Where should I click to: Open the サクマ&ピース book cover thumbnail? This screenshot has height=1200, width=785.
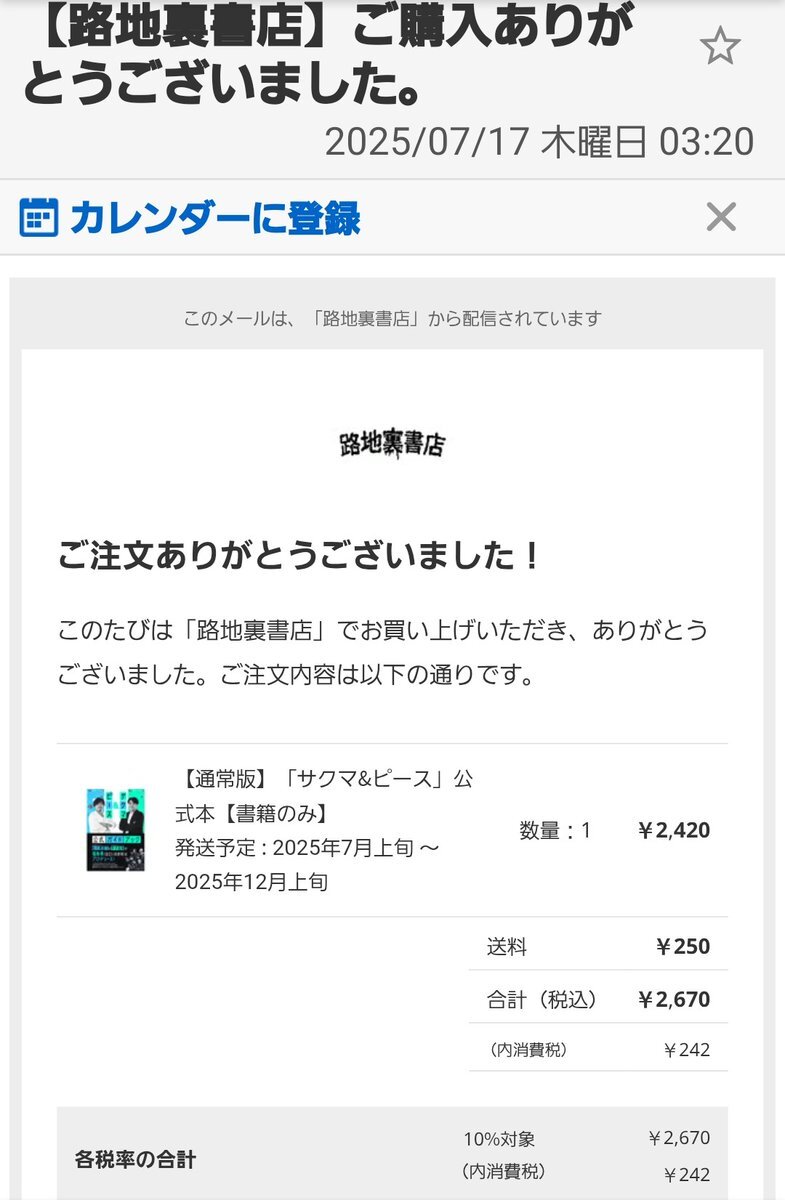(x=116, y=829)
